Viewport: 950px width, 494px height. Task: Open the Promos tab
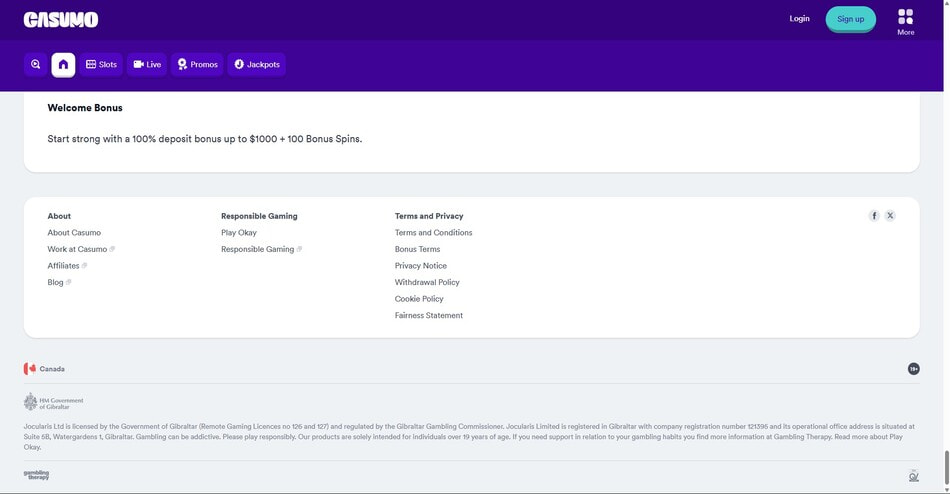click(198, 64)
